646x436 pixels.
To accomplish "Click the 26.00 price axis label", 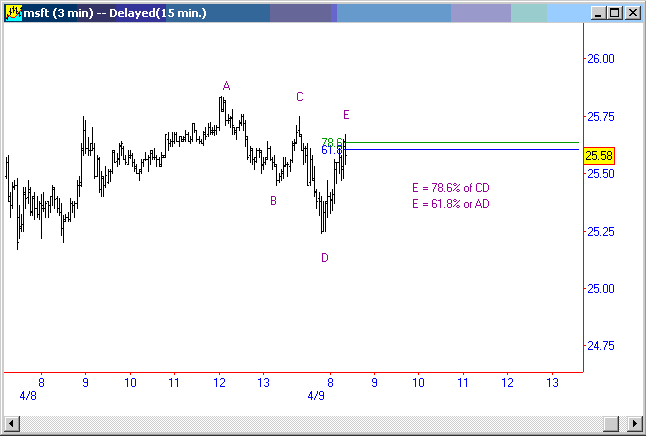I will [x=600, y=59].
